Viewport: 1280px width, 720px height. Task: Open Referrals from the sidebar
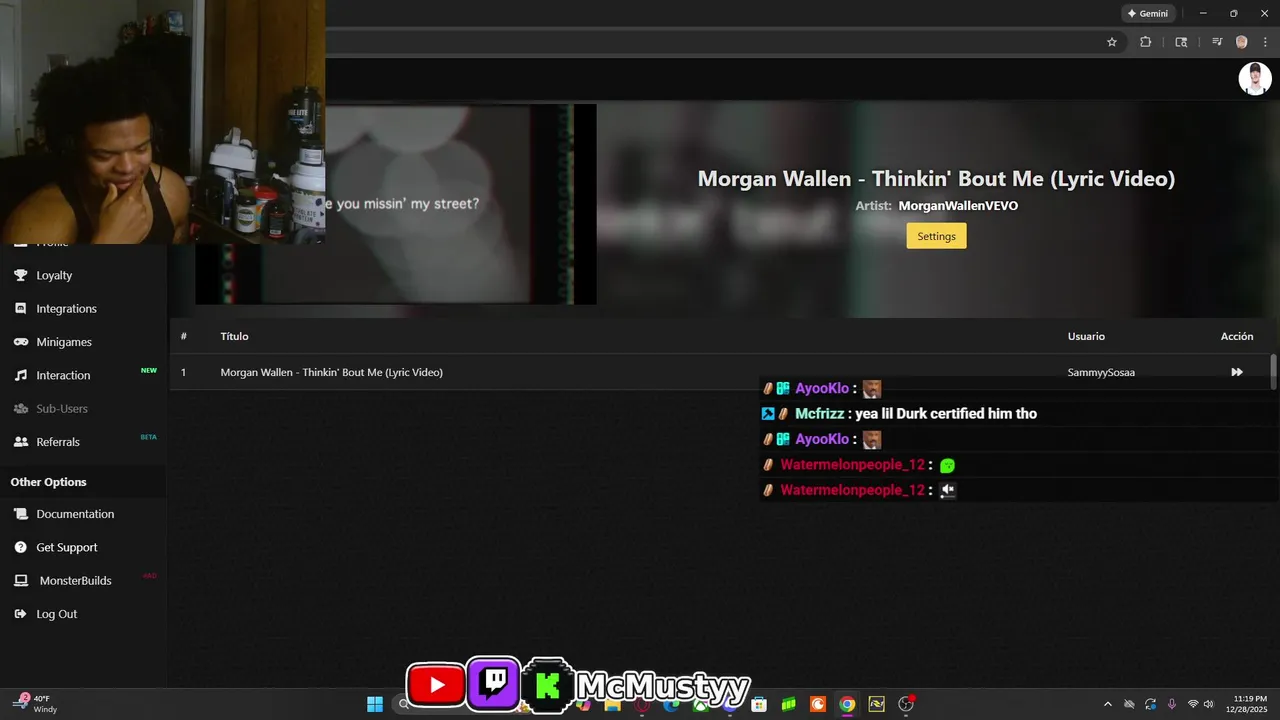pos(58,441)
